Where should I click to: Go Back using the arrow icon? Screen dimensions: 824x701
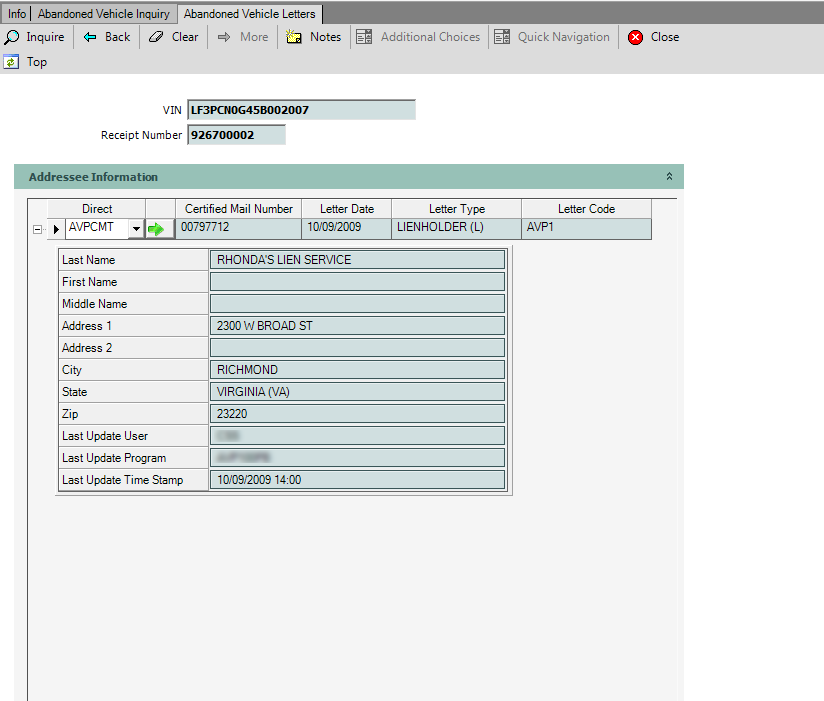(x=90, y=37)
